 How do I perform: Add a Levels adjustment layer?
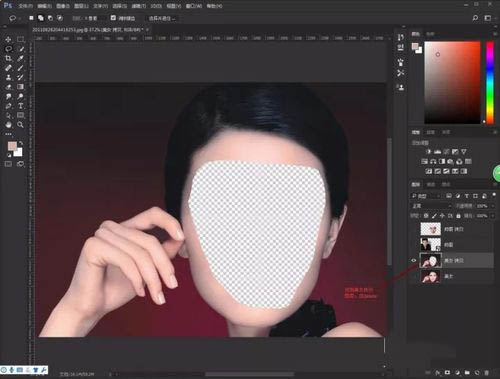[x=438, y=152]
